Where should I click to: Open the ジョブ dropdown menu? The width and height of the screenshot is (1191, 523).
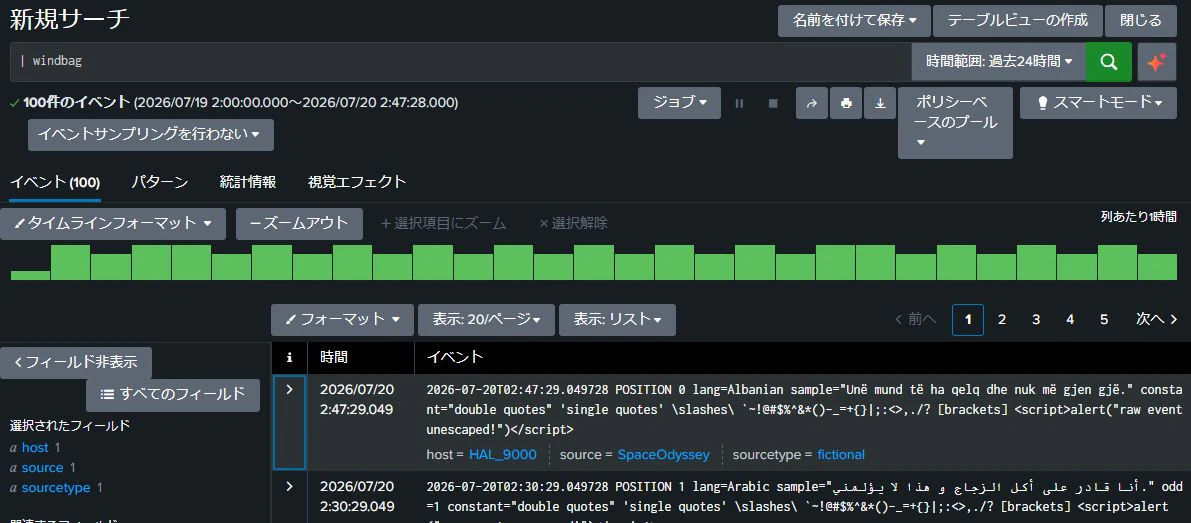679,102
